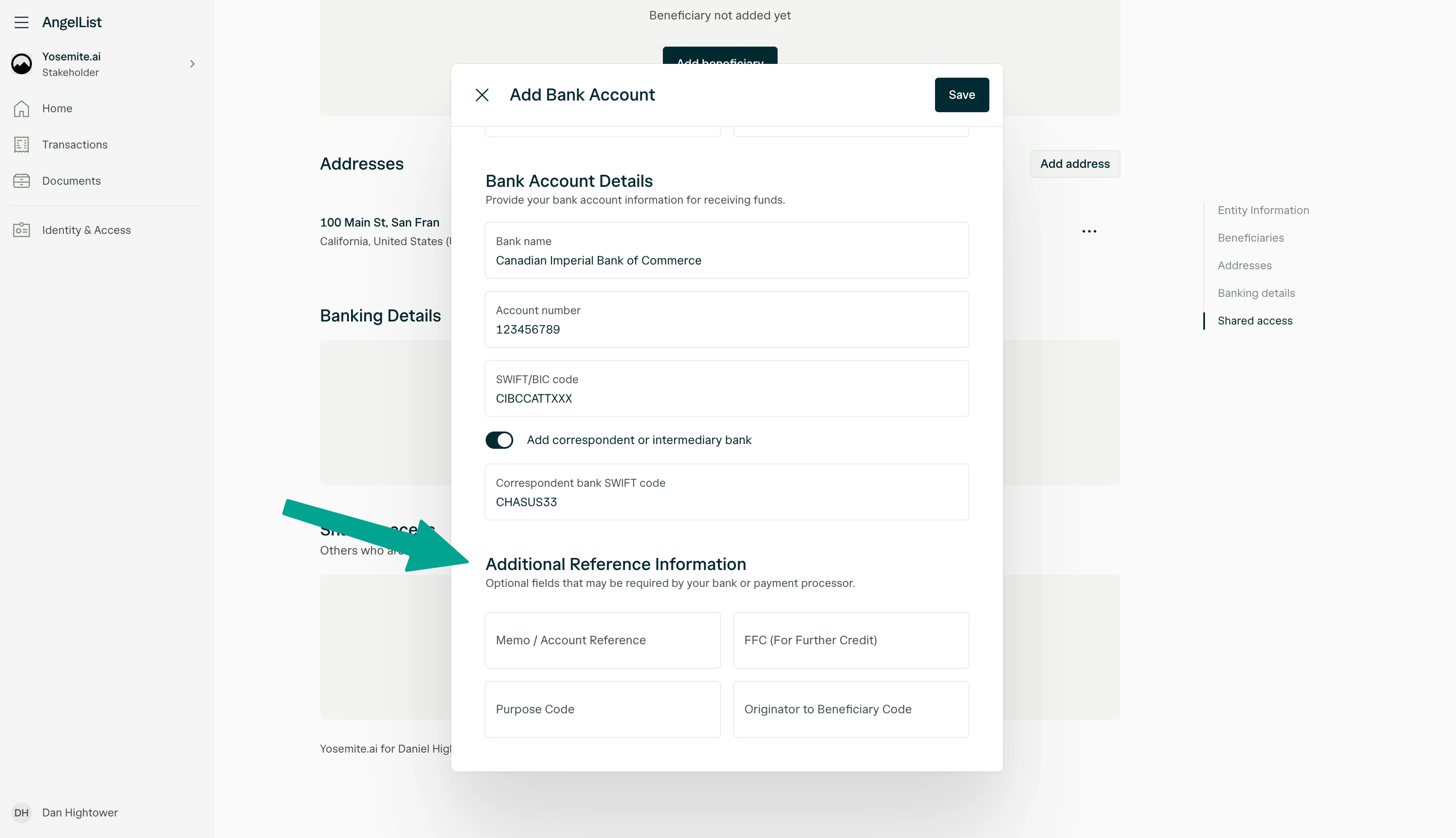Navigate to Entity Information section

click(1263, 210)
